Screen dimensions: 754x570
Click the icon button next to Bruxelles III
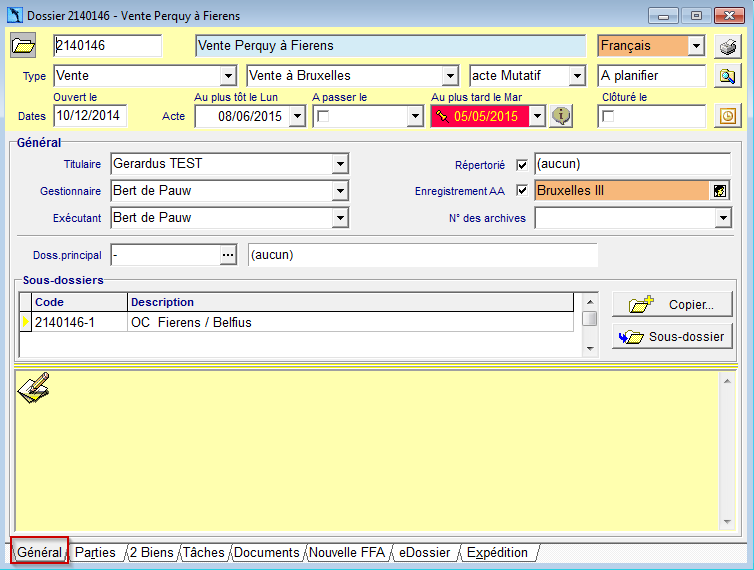pyautogui.click(x=719, y=191)
